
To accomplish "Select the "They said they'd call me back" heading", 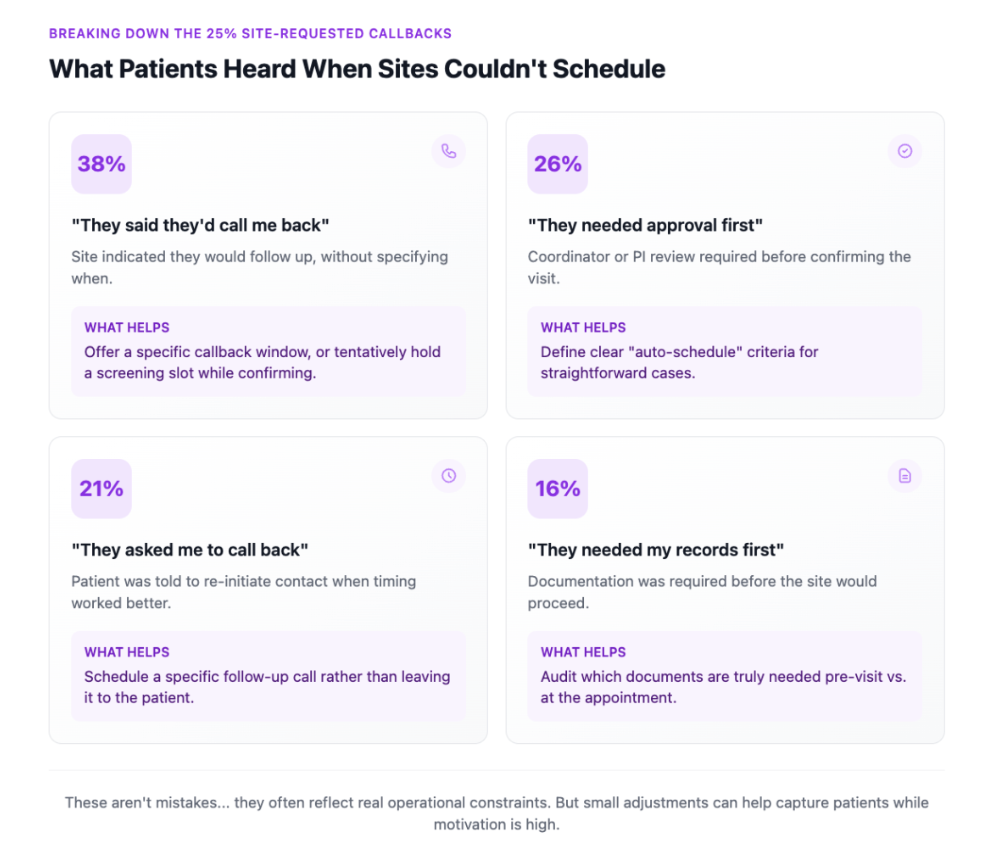I will pos(200,225).
